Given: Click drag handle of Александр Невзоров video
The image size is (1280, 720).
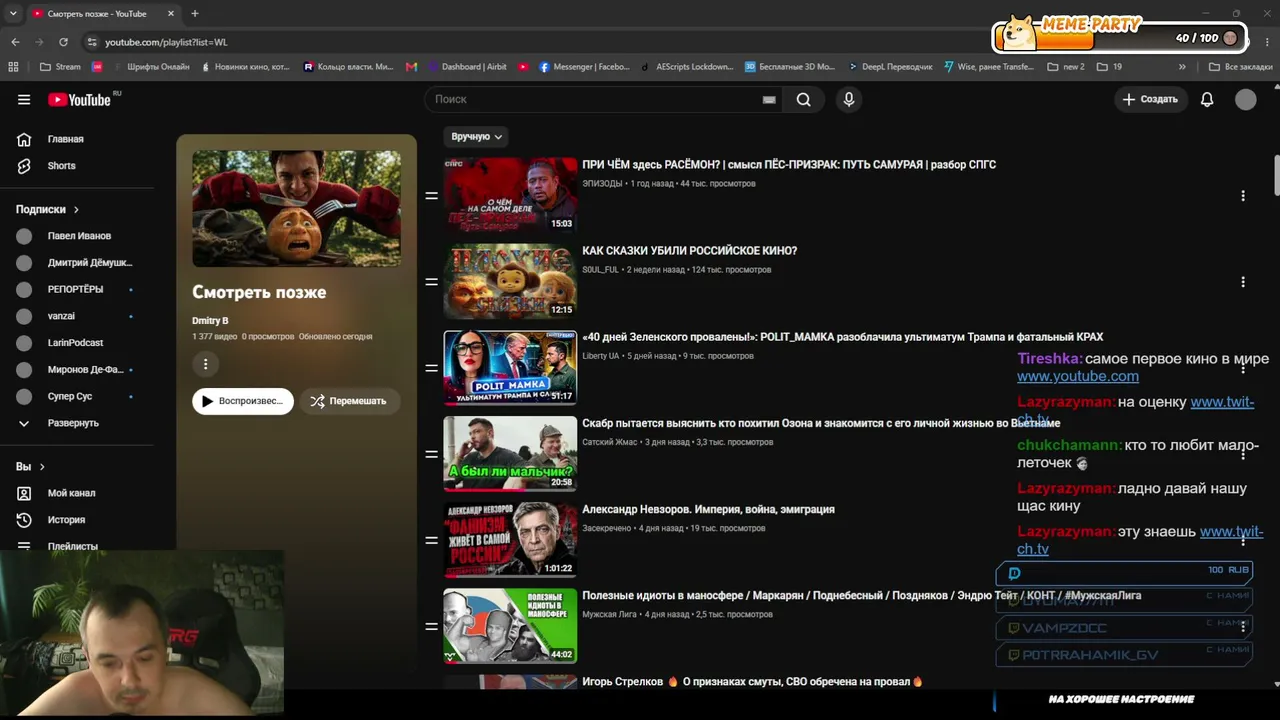Looking at the screenshot, I should click(432, 540).
